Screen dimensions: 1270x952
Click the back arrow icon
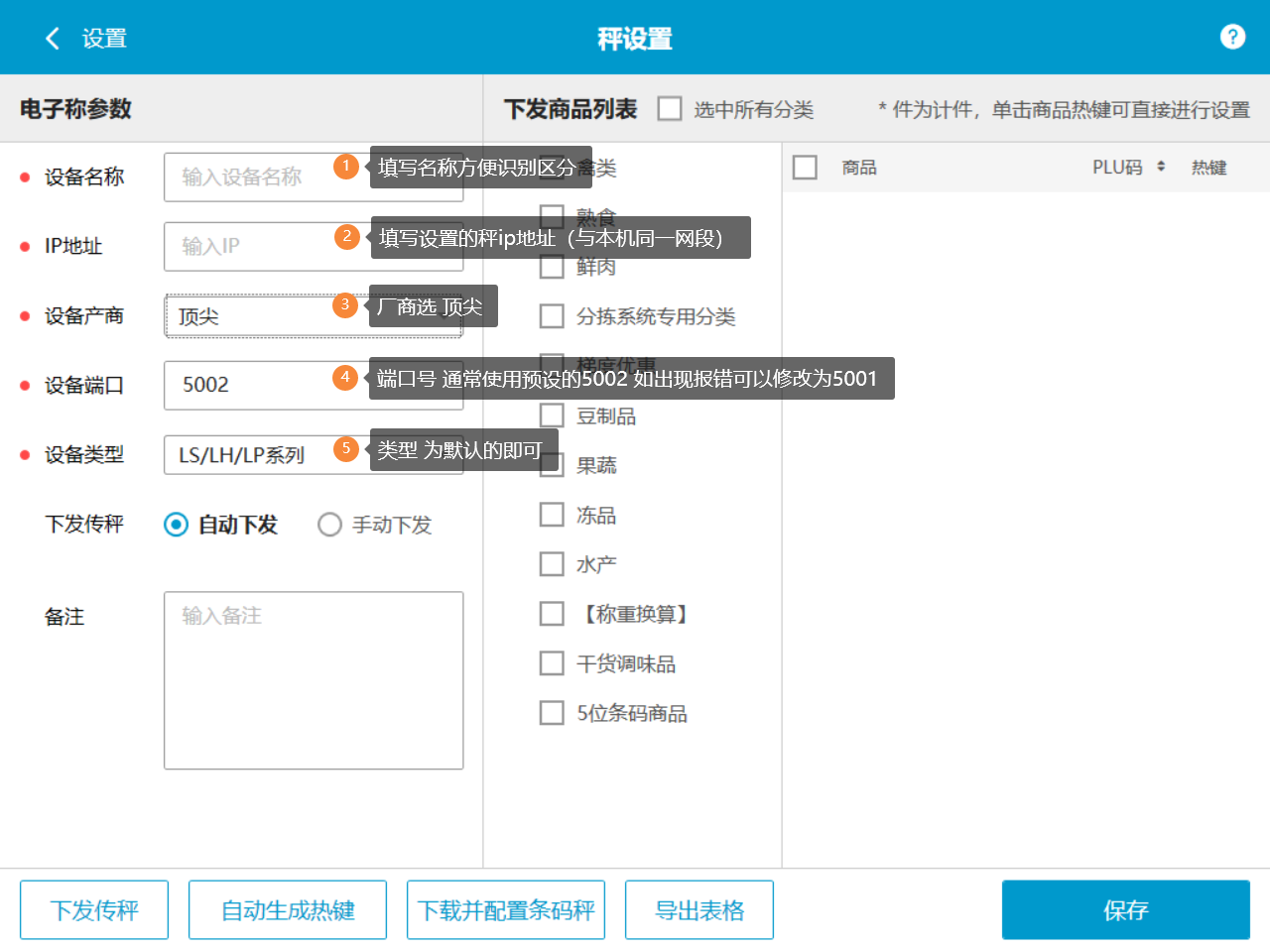[53, 39]
